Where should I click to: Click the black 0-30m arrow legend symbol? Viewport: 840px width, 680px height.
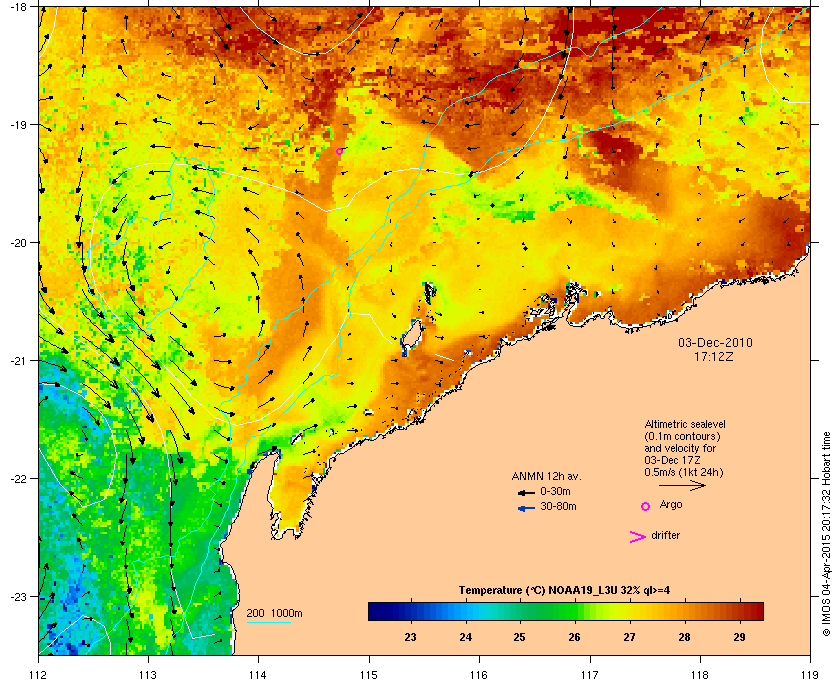pyautogui.click(x=526, y=493)
